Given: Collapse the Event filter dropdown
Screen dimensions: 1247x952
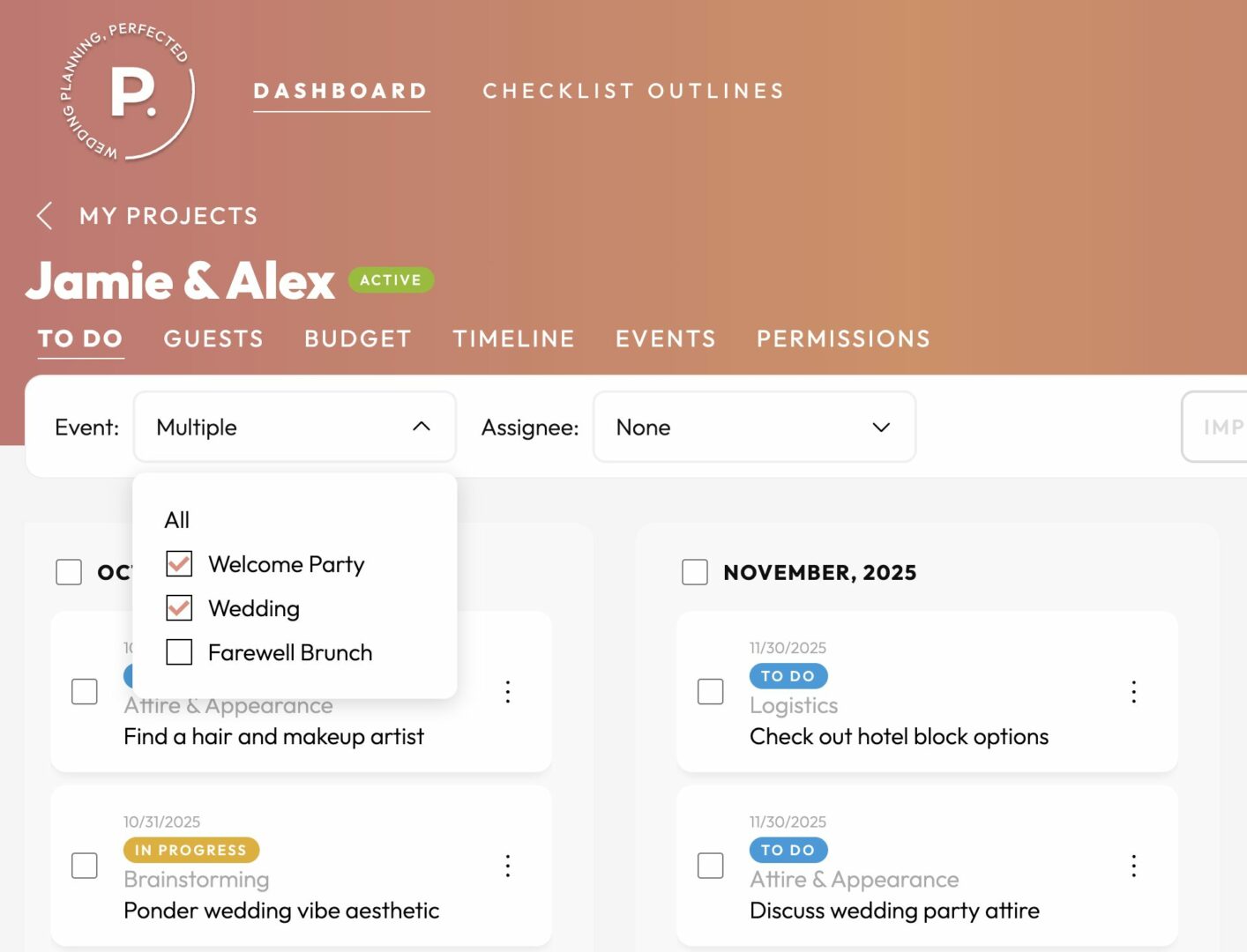Looking at the screenshot, I should pos(422,427).
